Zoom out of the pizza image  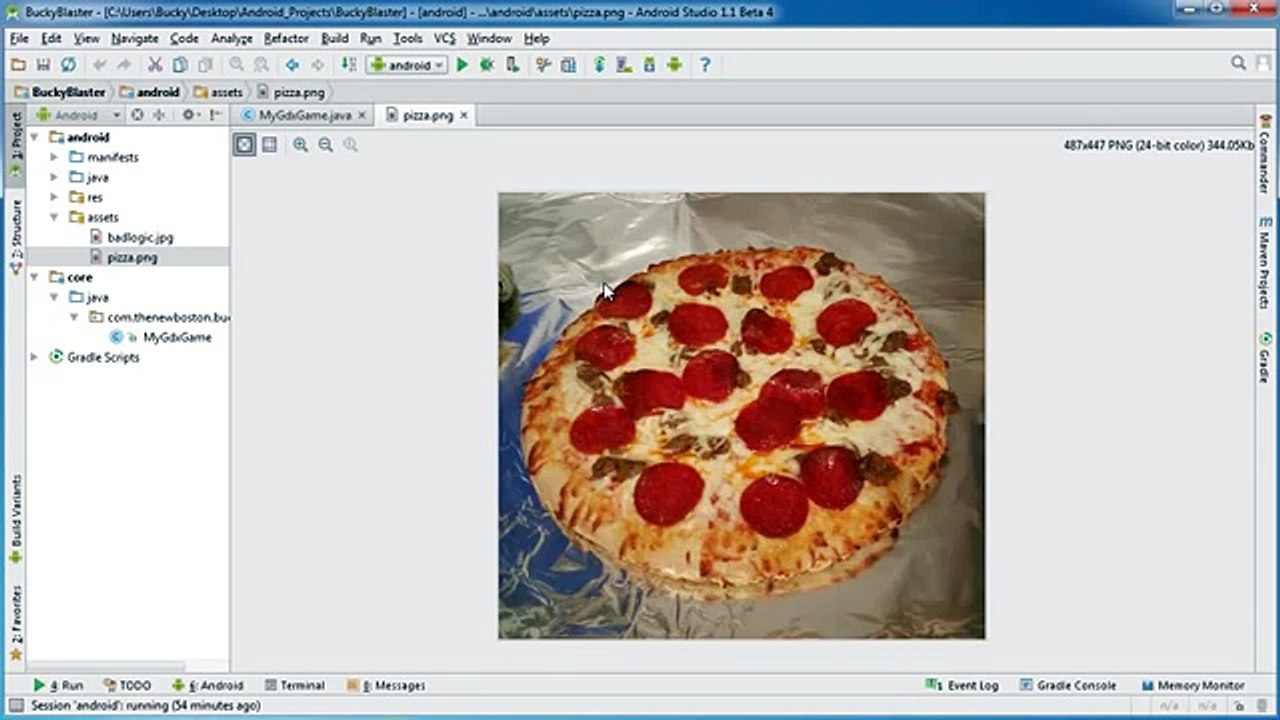click(x=325, y=145)
